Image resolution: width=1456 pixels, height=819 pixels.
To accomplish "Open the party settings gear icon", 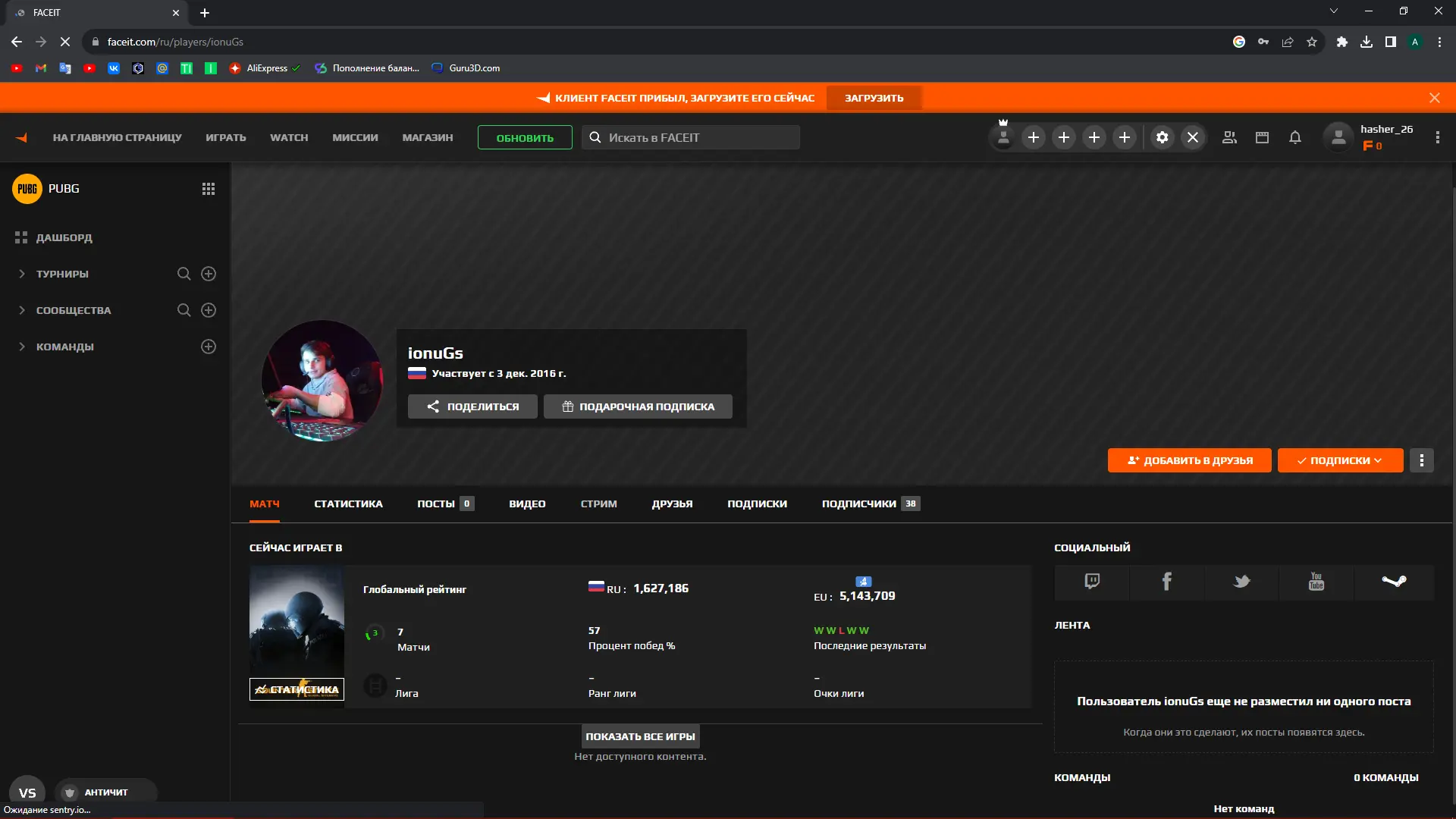I will [1162, 137].
